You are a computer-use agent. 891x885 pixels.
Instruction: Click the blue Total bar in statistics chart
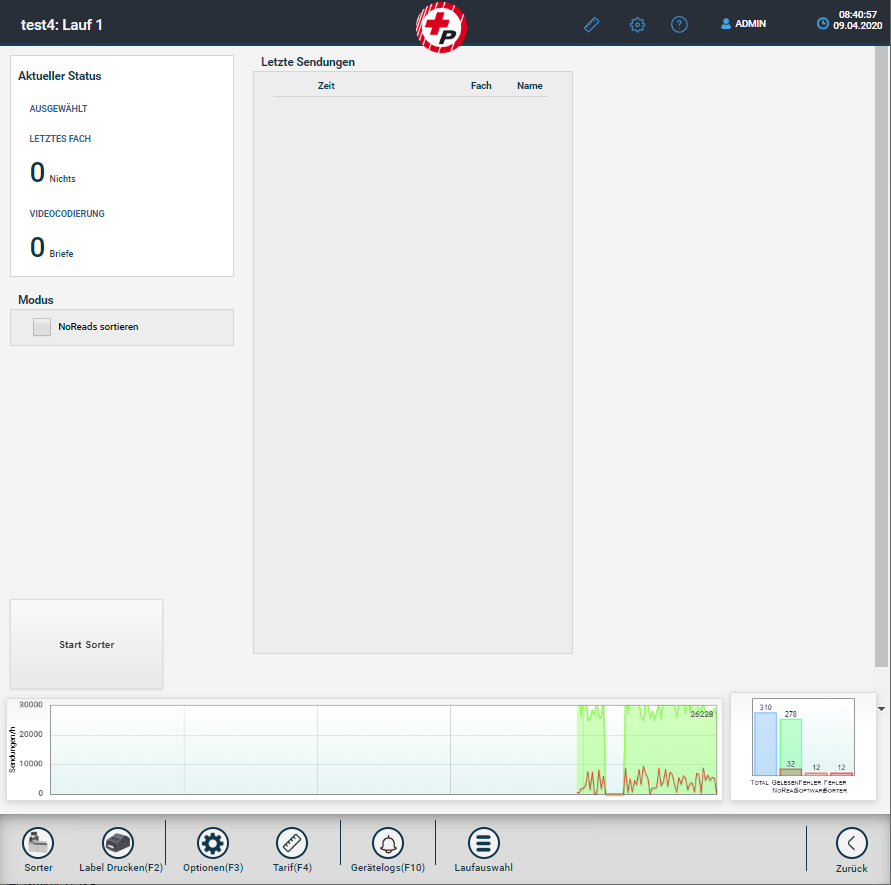pyautogui.click(x=765, y=743)
